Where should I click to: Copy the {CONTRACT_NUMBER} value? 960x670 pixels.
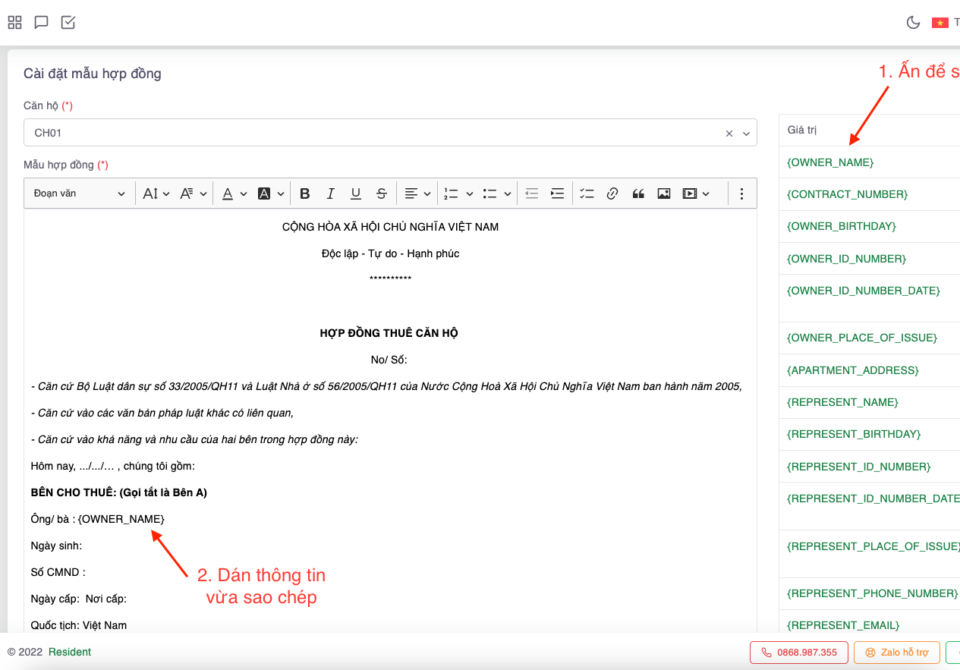click(847, 194)
